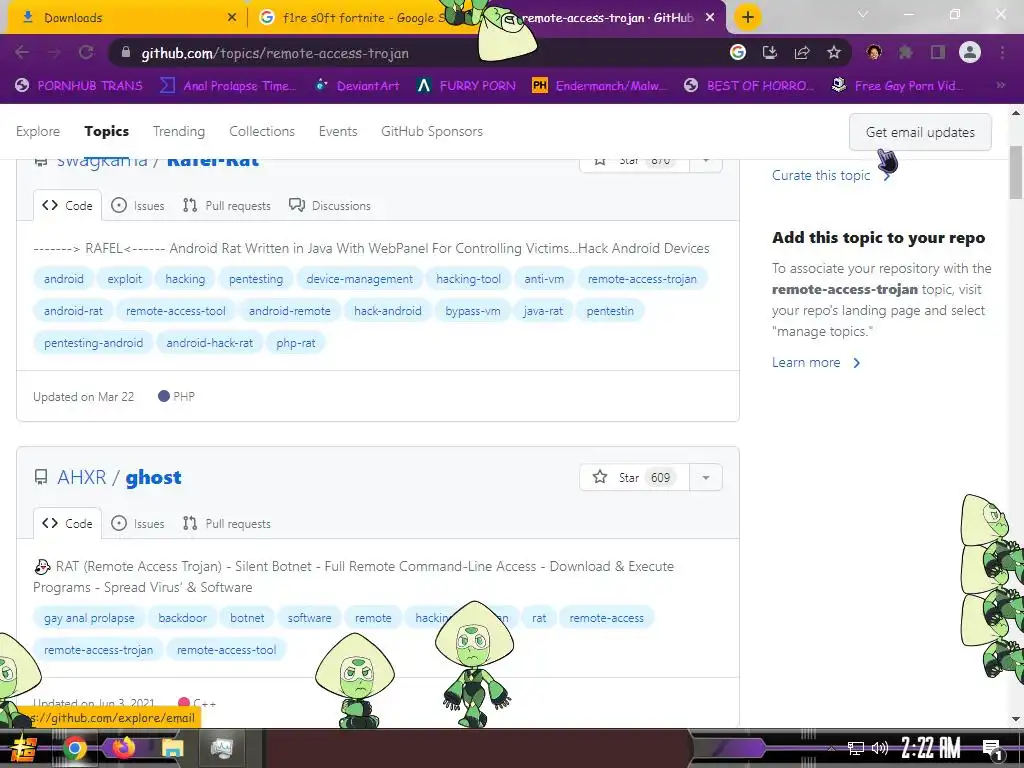
Task: Open ghost Code tab
Action: [67, 524]
